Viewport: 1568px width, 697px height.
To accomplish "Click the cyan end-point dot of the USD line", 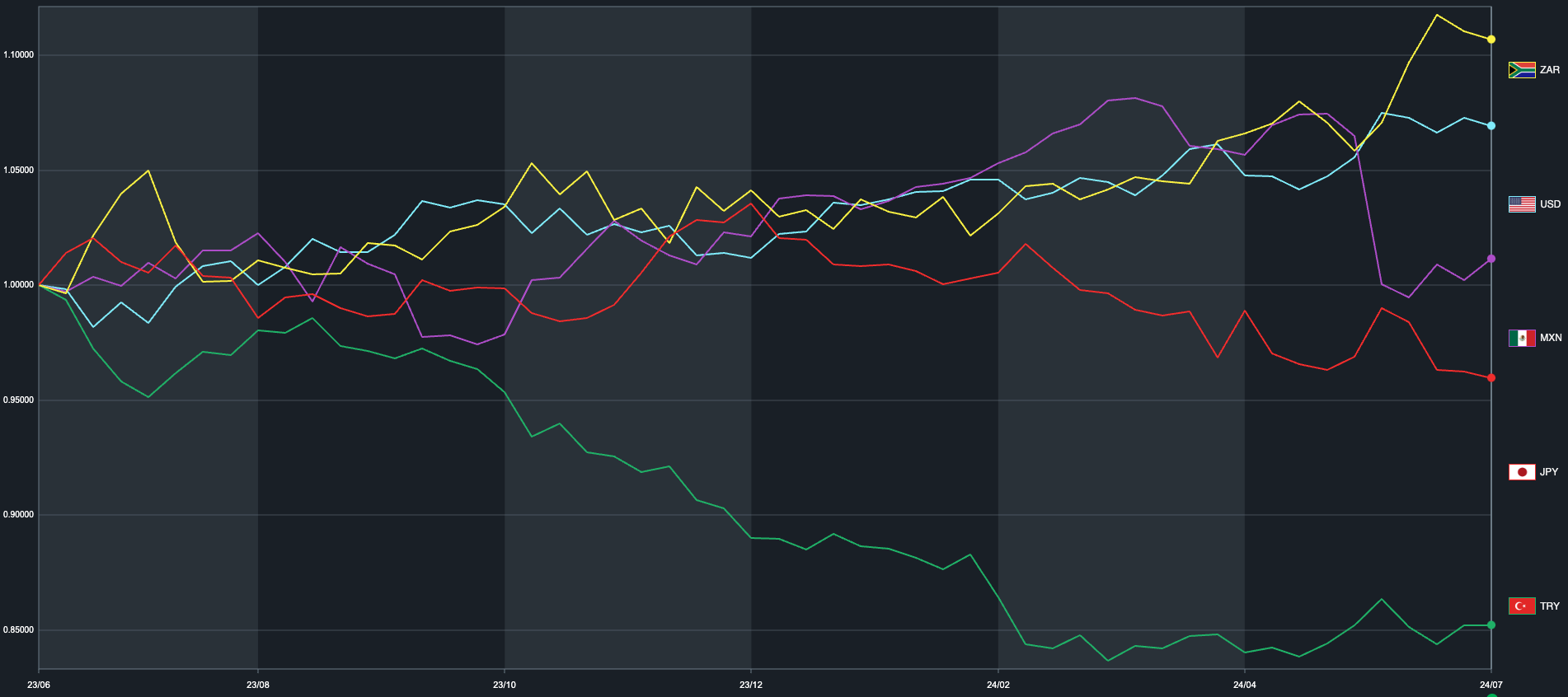I will coord(1491,126).
